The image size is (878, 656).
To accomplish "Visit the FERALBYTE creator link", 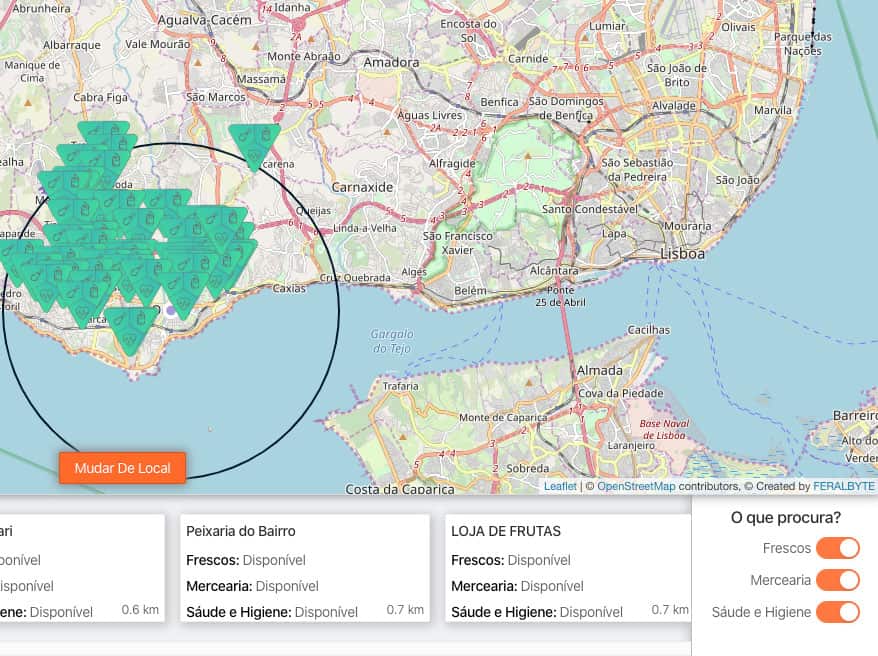I will [843, 486].
